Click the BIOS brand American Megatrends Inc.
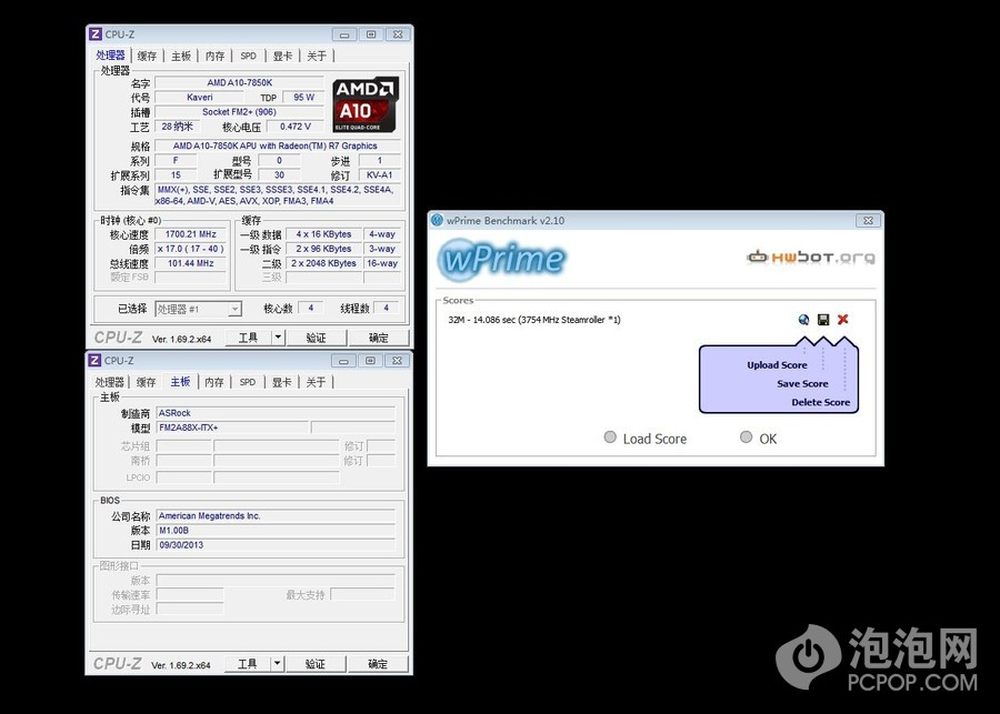 276,516
